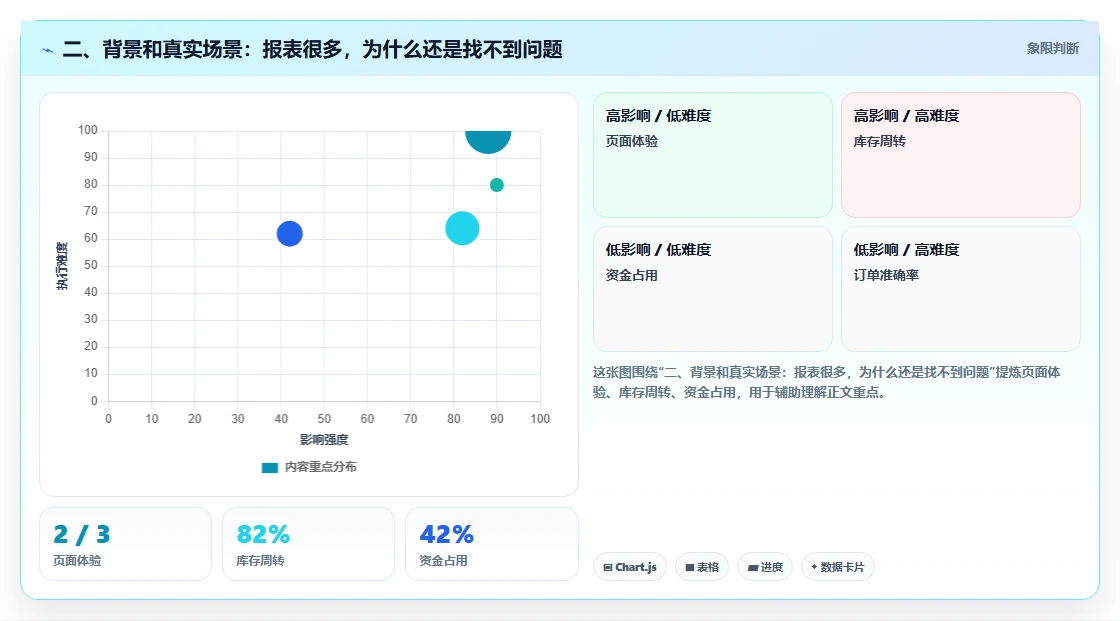Click the 表格 chip icon
1120x621 pixels.
(x=690, y=567)
